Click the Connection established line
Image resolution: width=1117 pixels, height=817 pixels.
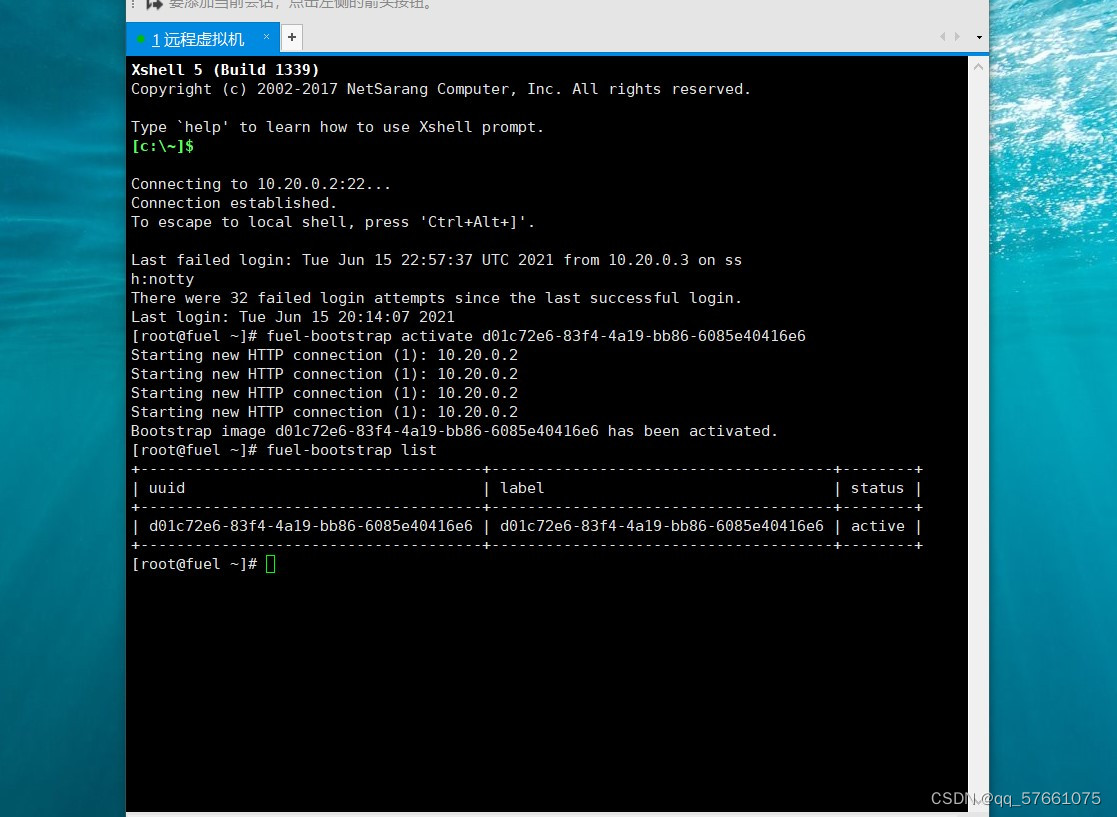pyautogui.click(x=234, y=202)
